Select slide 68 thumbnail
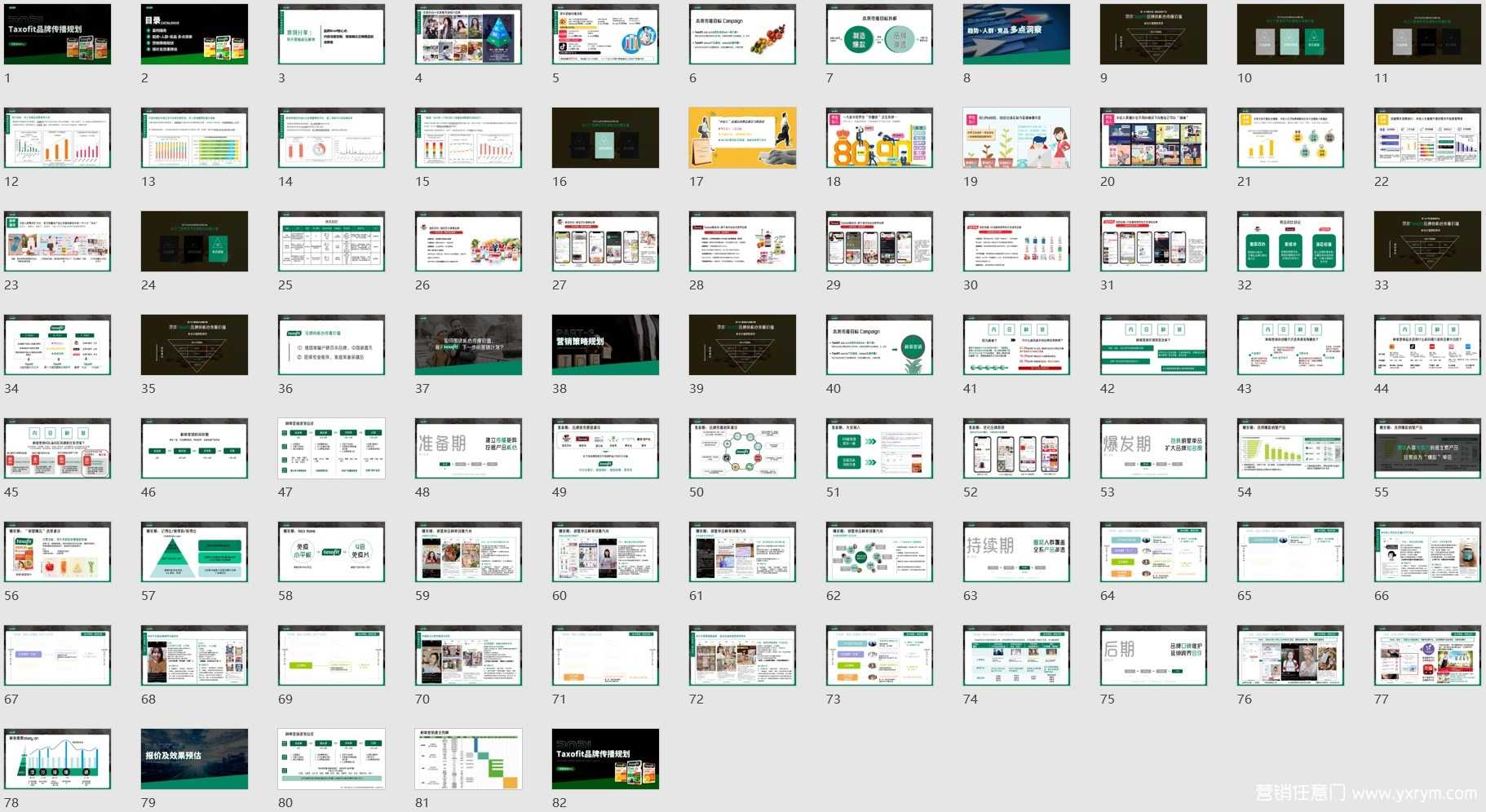The height and width of the screenshot is (812, 1486). (194, 655)
